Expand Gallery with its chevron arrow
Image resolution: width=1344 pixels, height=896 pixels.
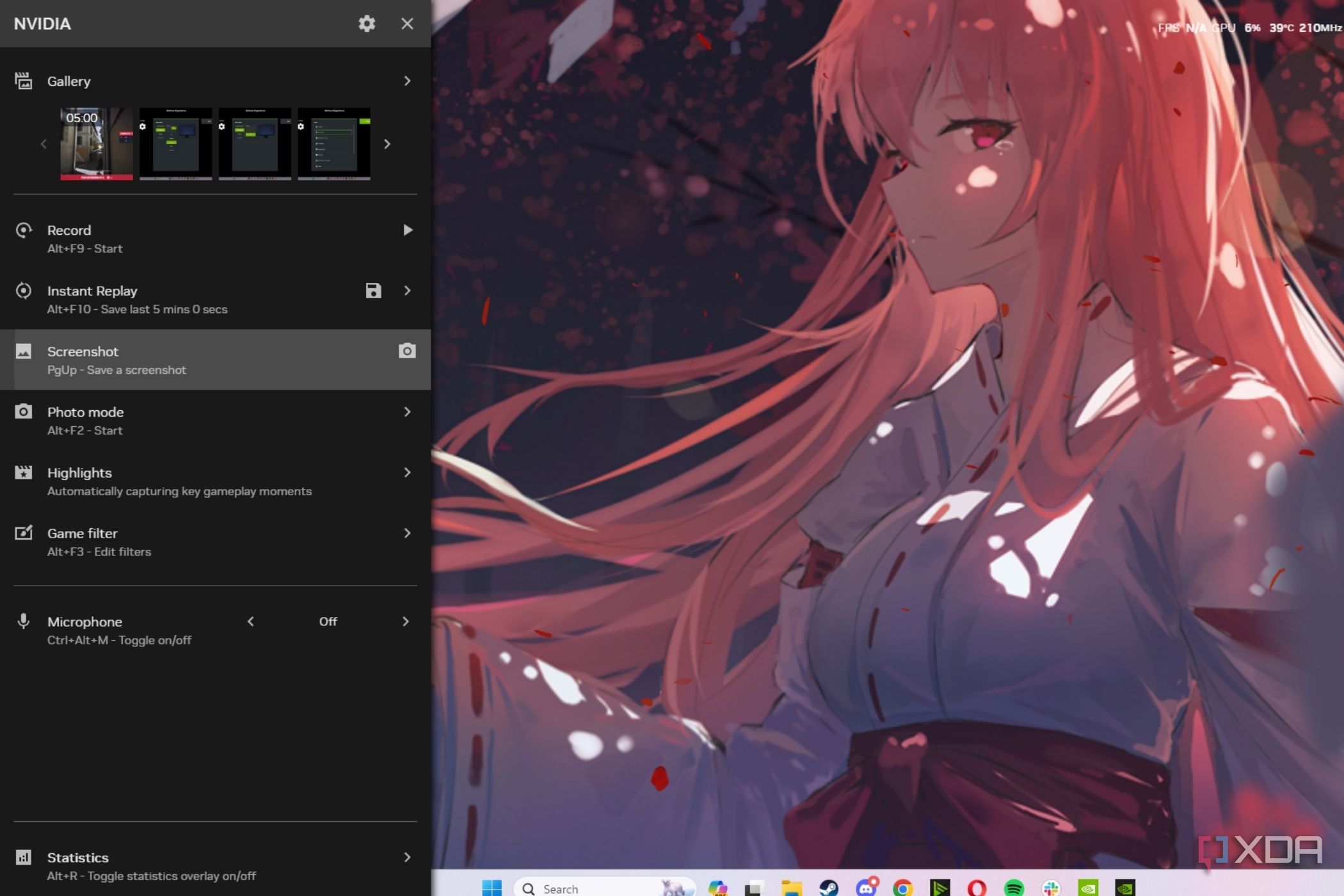pos(407,81)
